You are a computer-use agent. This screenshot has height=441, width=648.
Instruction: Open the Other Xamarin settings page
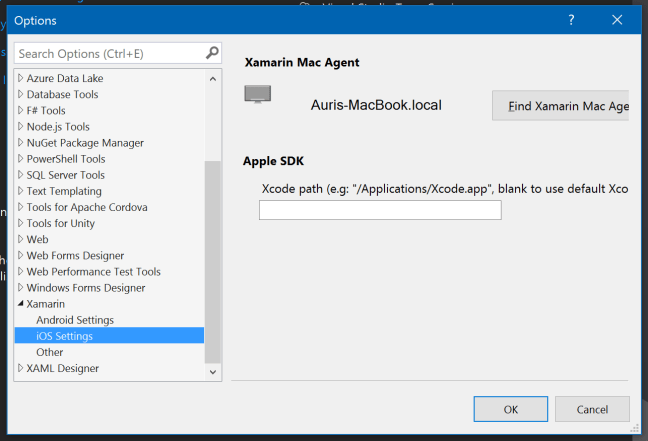pos(50,352)
